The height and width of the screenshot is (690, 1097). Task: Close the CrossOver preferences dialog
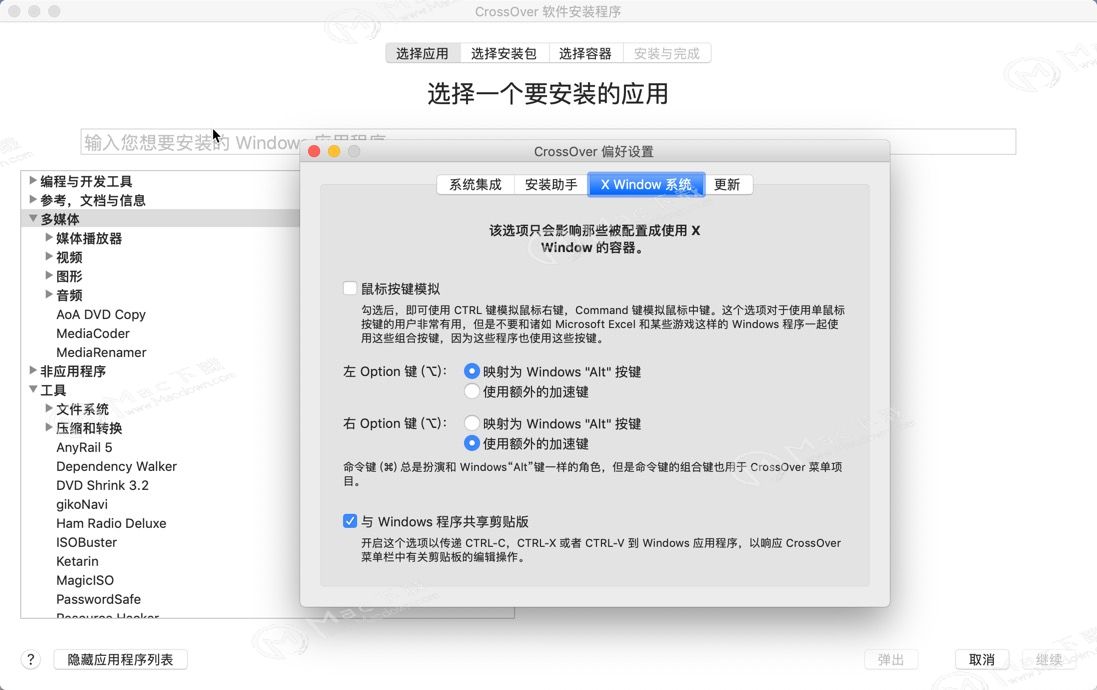click(314, 151)
